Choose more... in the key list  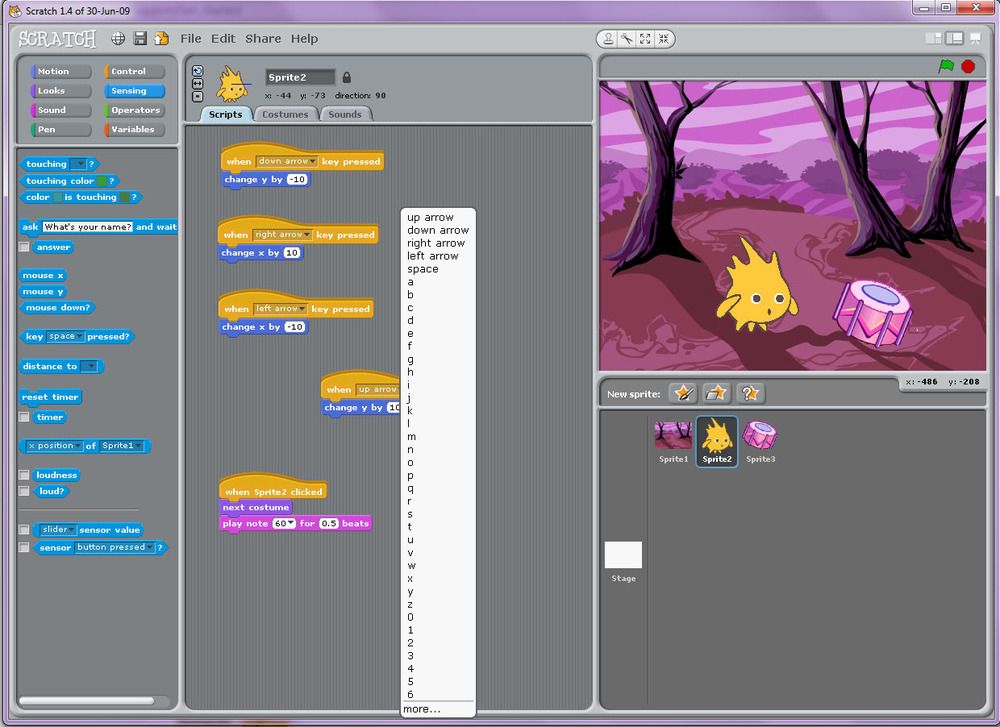tap(422, 709)
